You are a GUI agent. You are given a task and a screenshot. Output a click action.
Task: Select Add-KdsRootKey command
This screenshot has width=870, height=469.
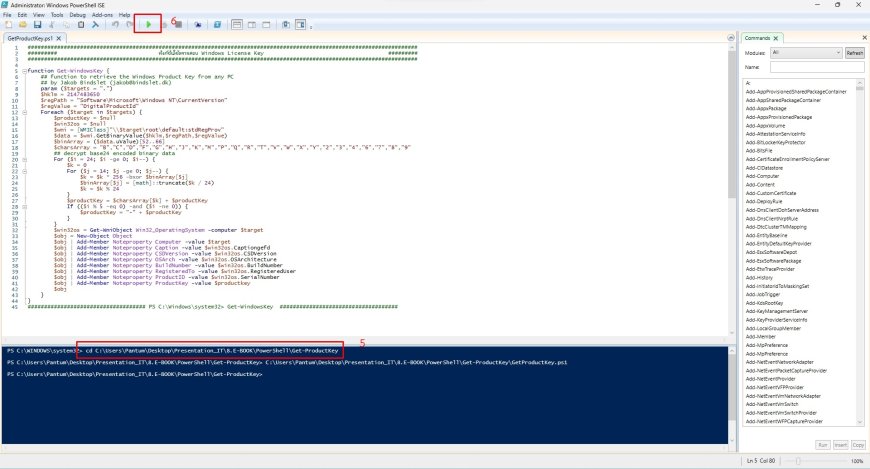click(x=765, y=303)
